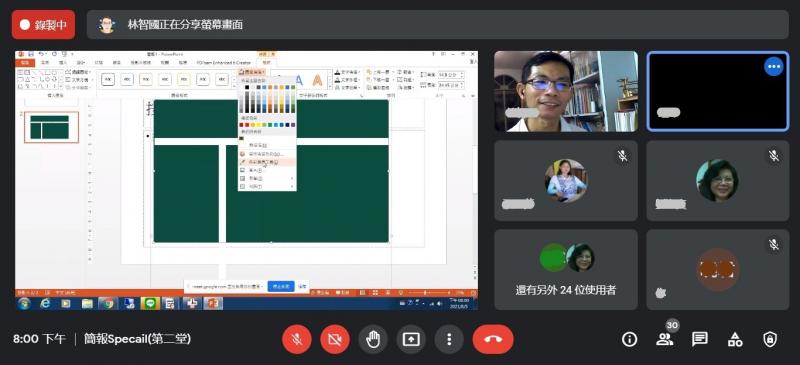Screen dimensions: 800x365
Task: Open the Text Fill dropdown in WordArt styles
Action: point(347,72)
